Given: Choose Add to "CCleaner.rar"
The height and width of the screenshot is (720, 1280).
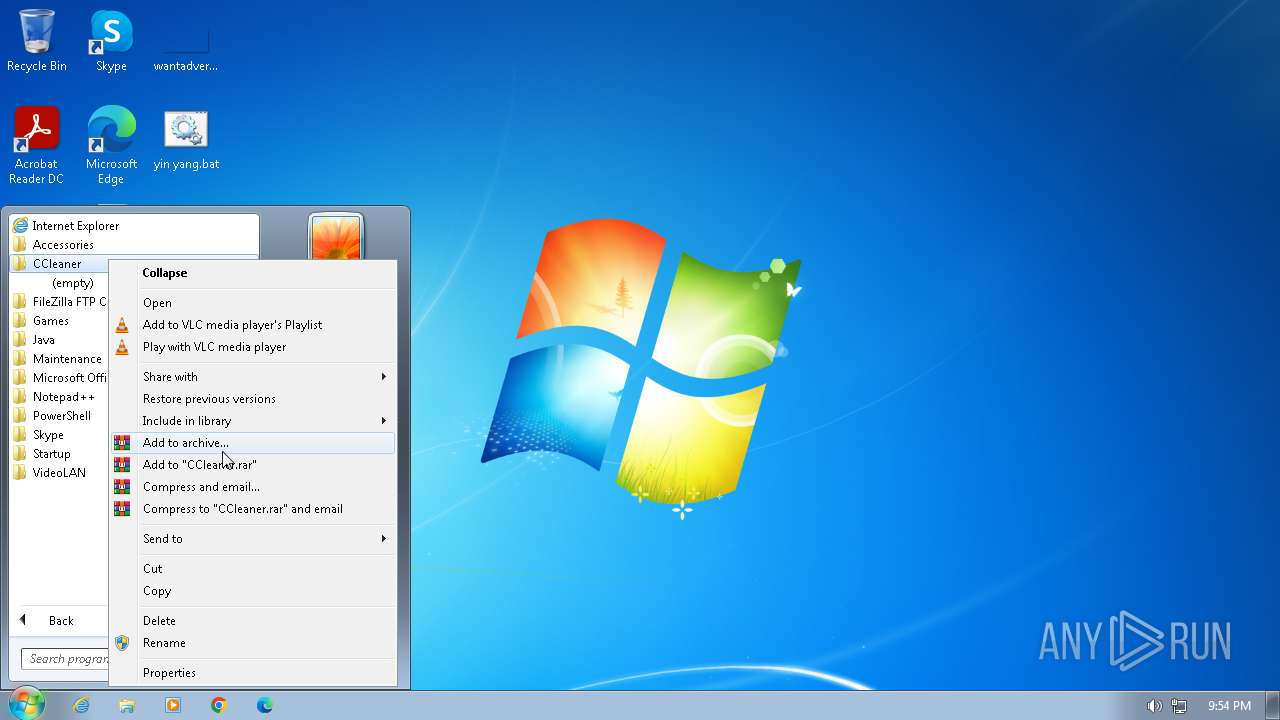Looking at the screenshot, I should 253,465.
